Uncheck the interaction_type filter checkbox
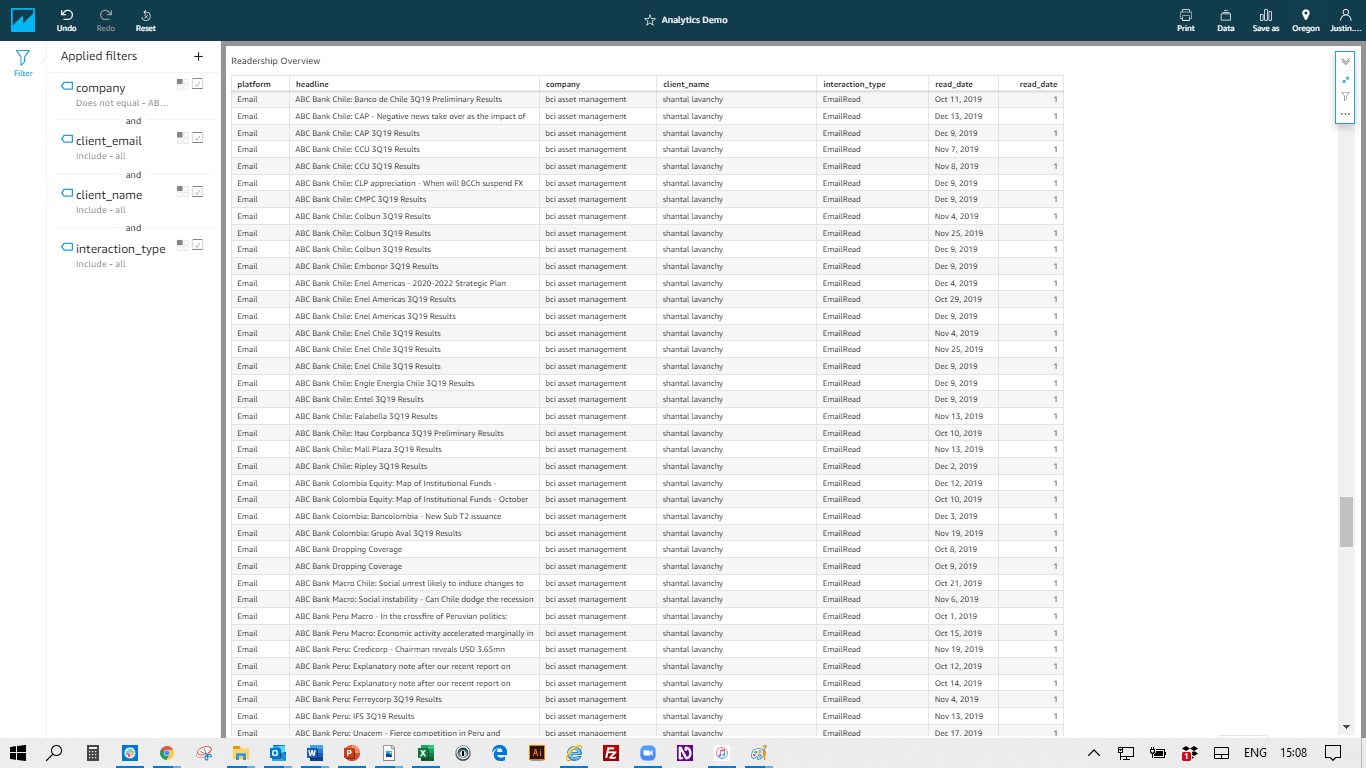The image size is (1366, 768). (198, 245)
